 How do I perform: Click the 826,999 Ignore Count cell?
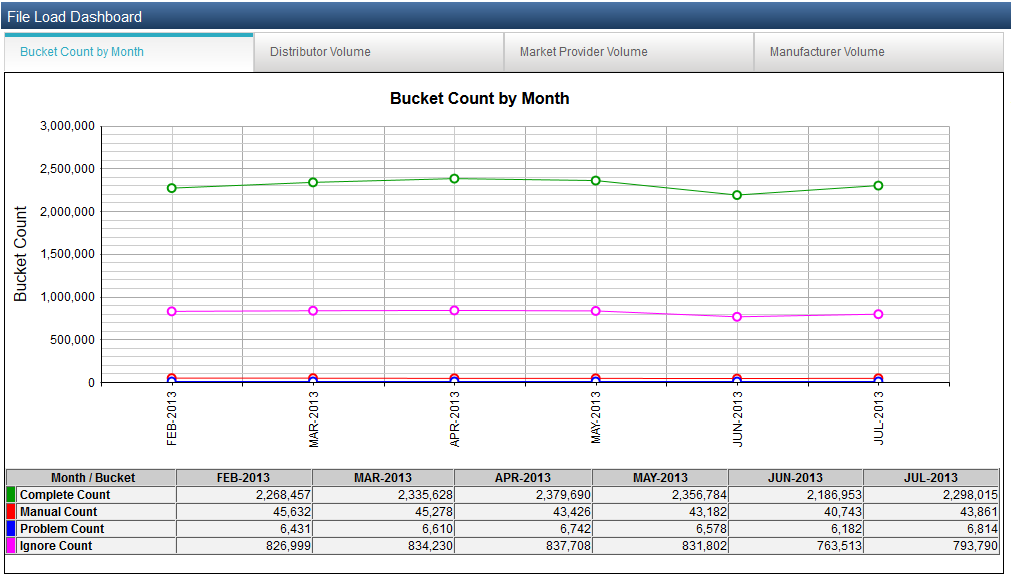pyautogui.click(x=244, y=546)
